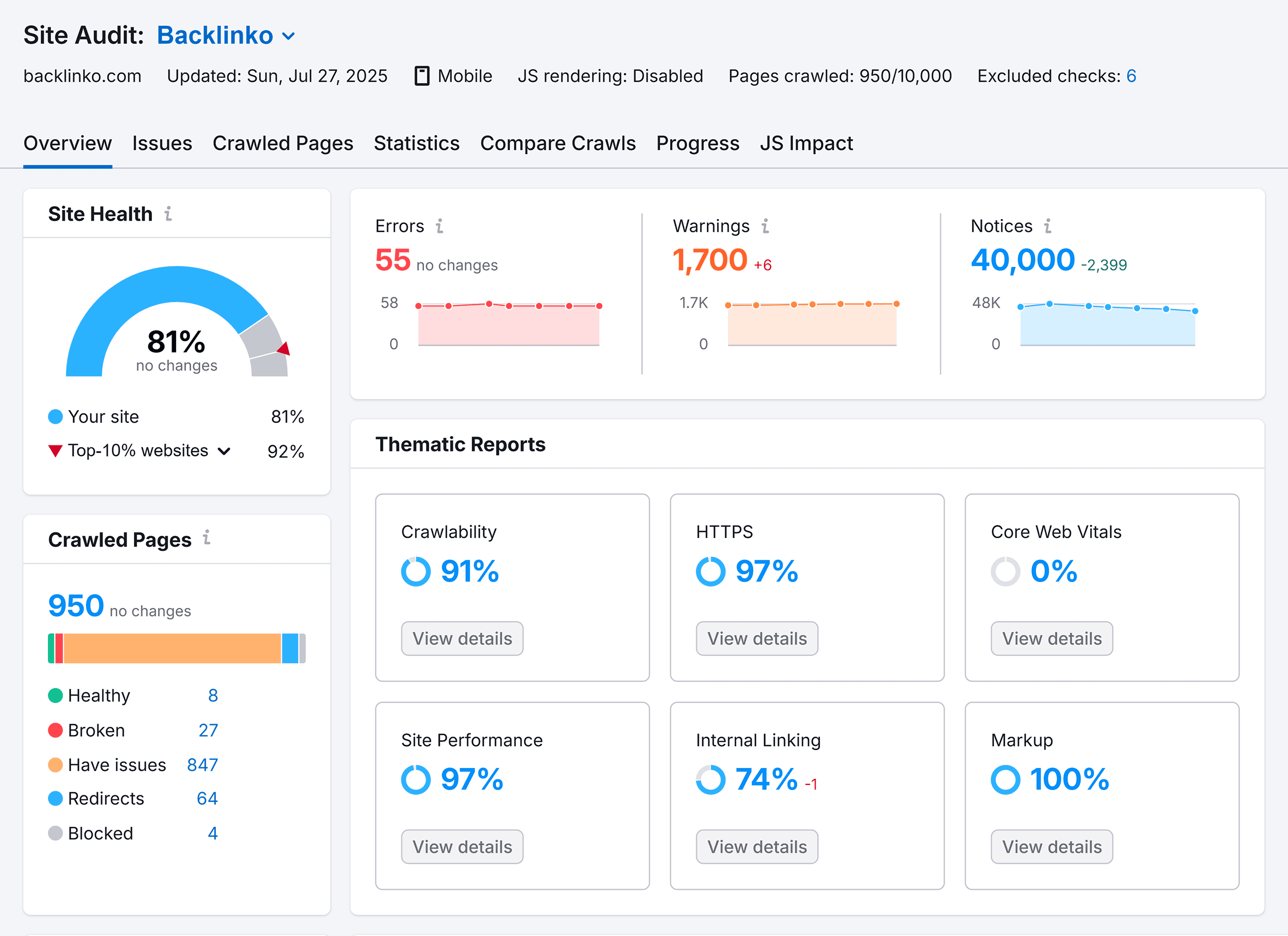Click the Healthy pages count 8
Screen dimensions: 1288x936
(213, 696)
